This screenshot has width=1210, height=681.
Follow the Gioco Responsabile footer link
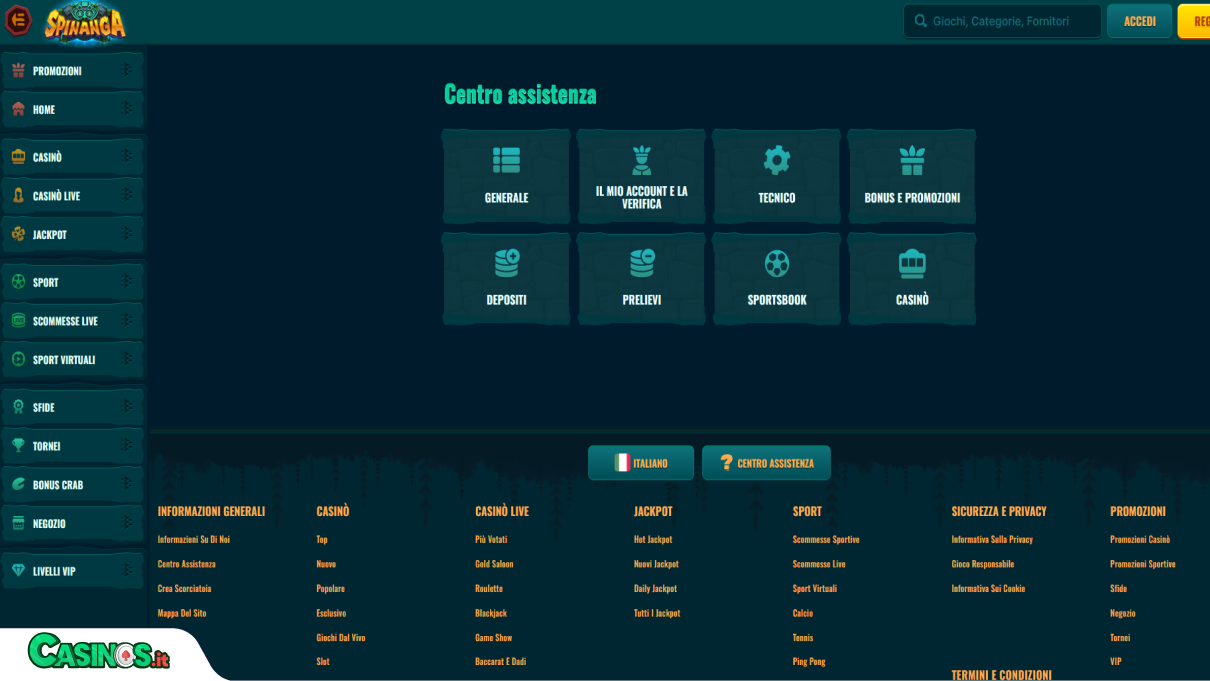click(x=983, y=564)
